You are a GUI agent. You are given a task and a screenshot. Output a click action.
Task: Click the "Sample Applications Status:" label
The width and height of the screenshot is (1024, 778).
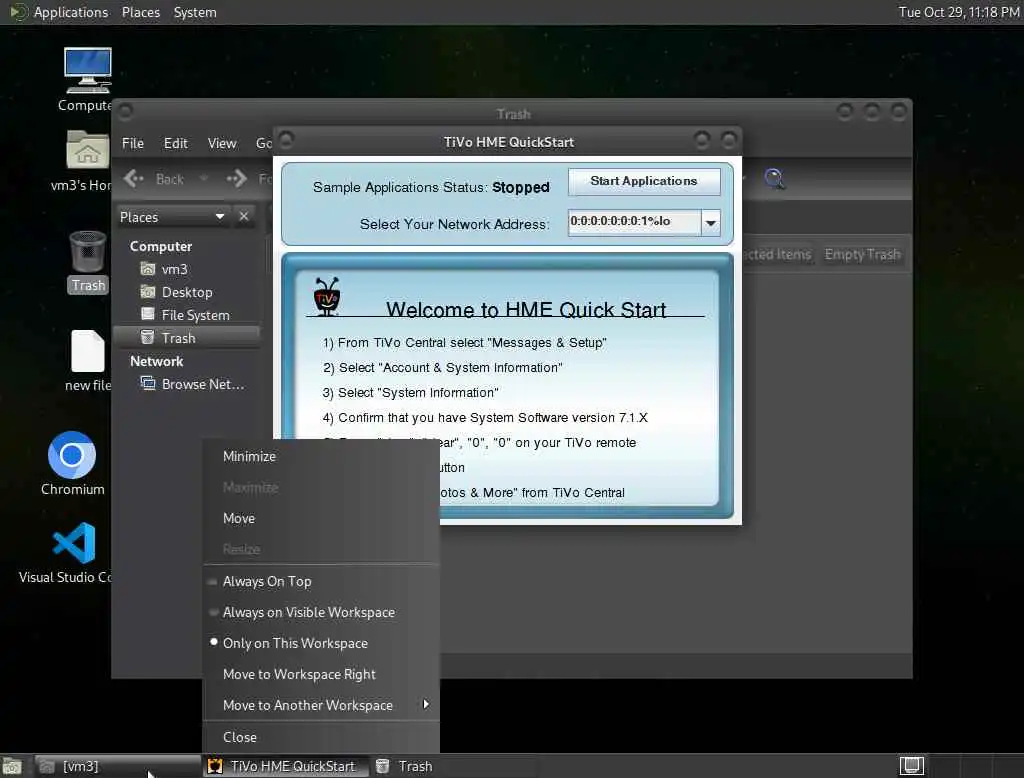click(x=400, y=187)
